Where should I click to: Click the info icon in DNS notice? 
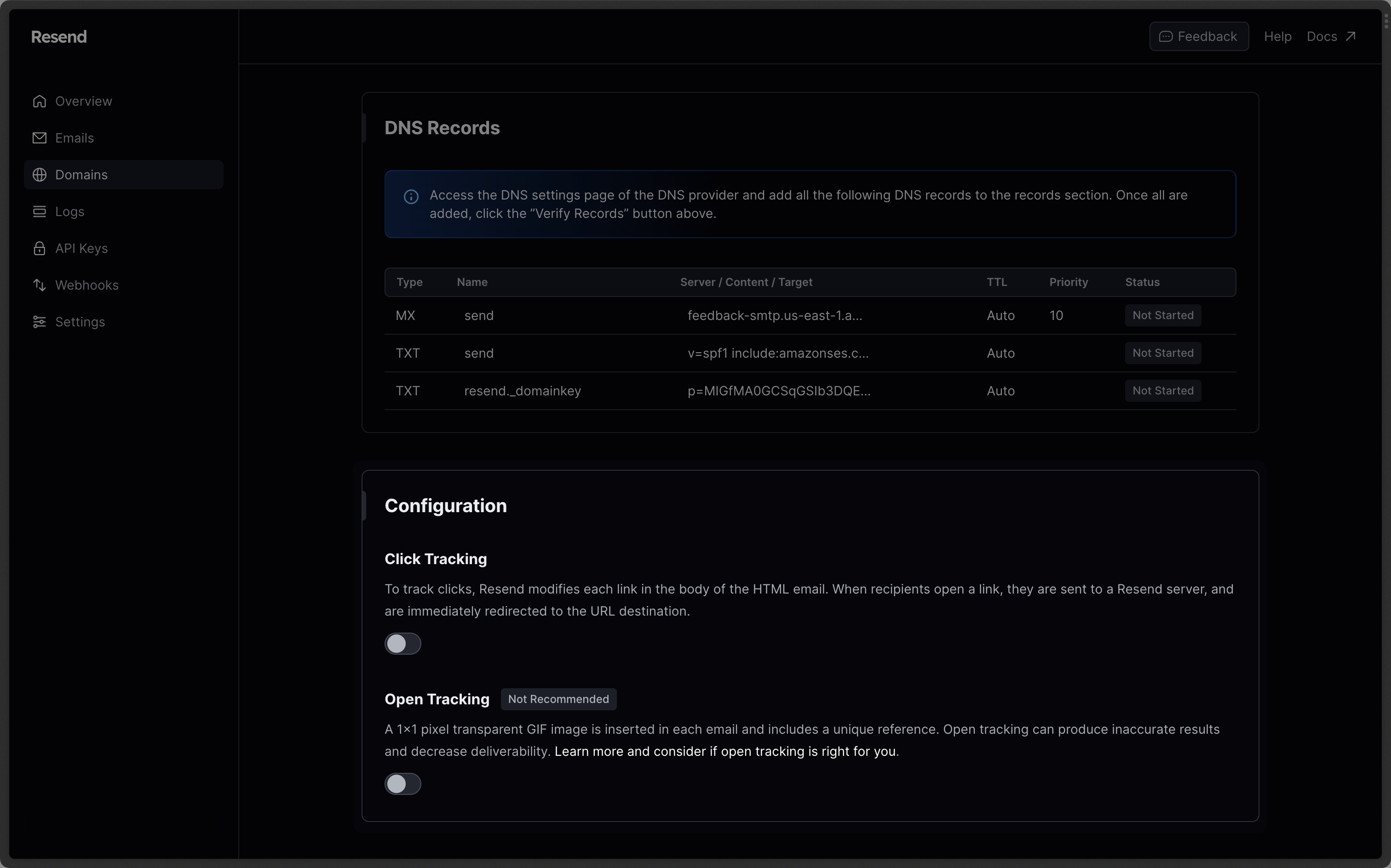tap(411, 196)
